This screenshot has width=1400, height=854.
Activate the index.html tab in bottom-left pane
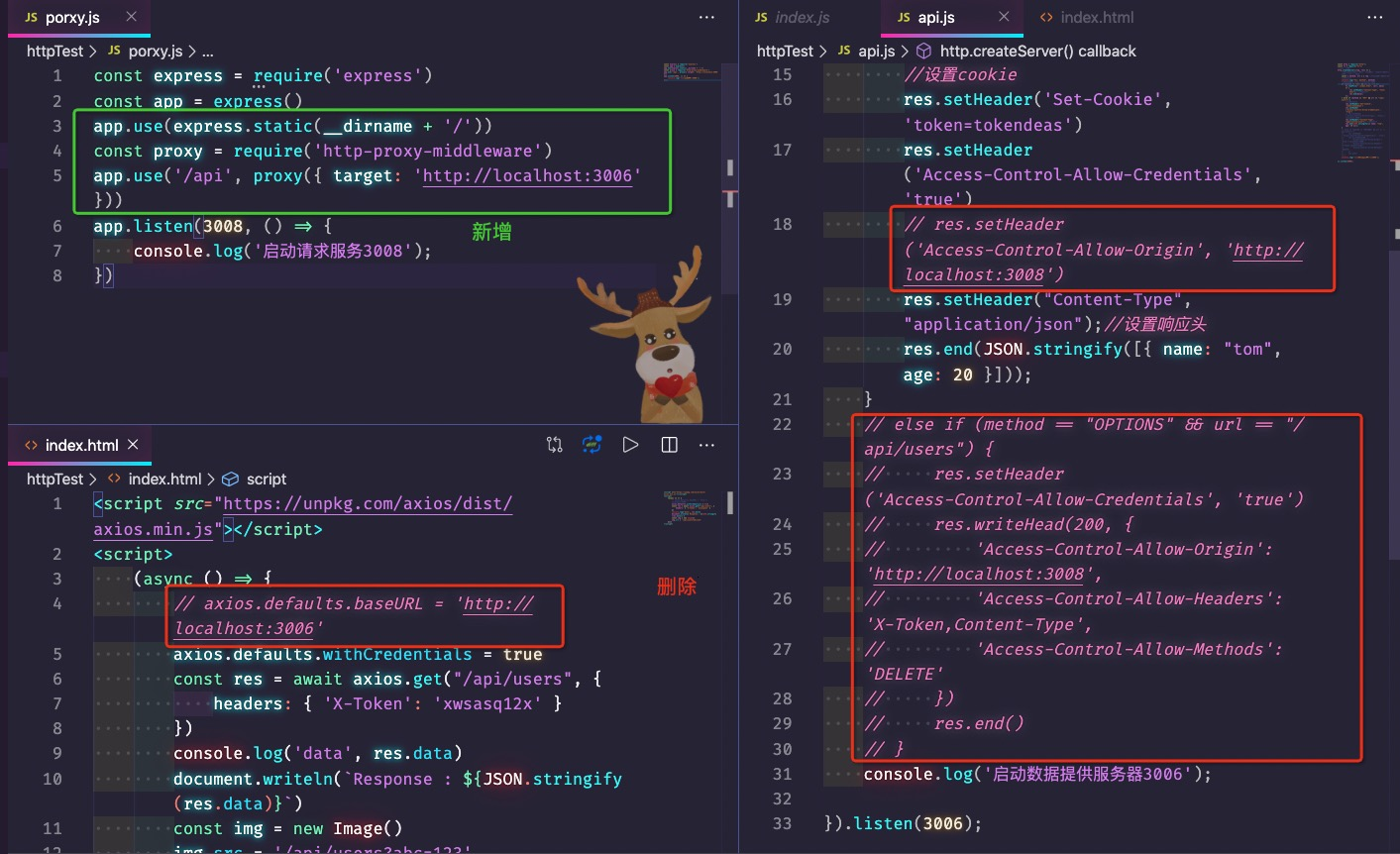[x=81, y=446]
